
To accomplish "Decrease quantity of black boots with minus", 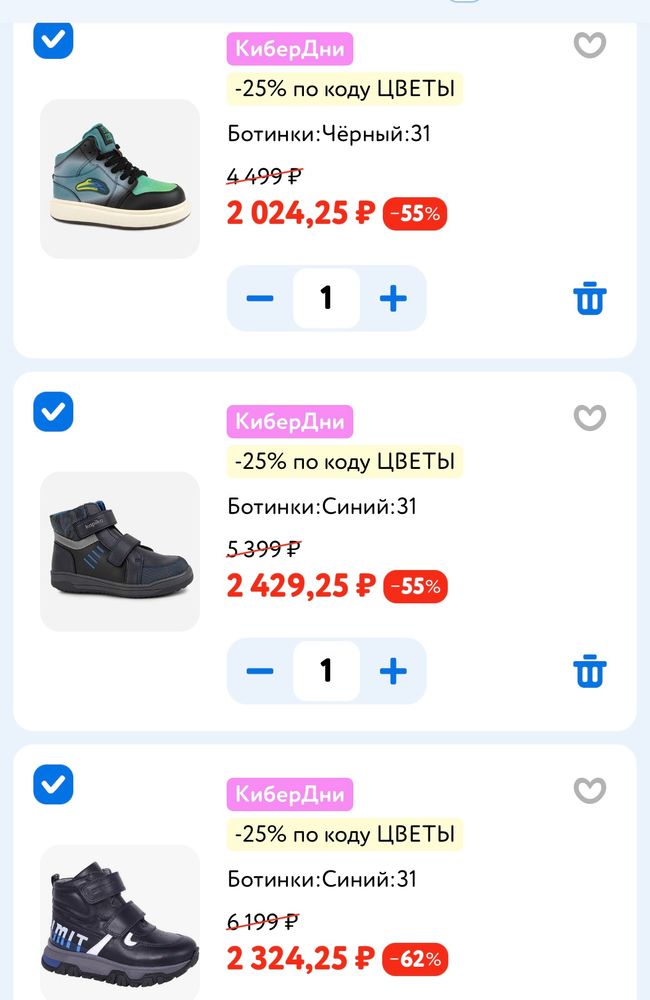I will pos(259,297).
